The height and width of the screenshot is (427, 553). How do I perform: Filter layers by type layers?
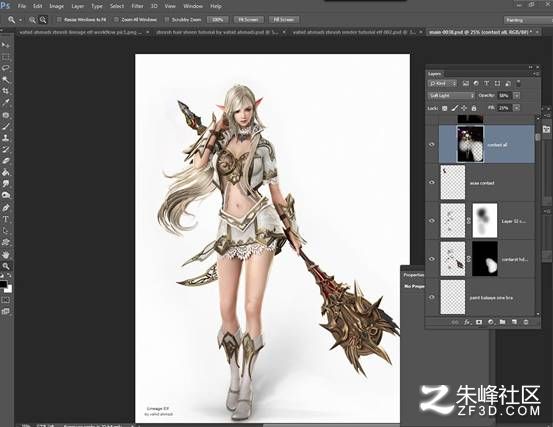pyautogui.click(x=486, y=84)
